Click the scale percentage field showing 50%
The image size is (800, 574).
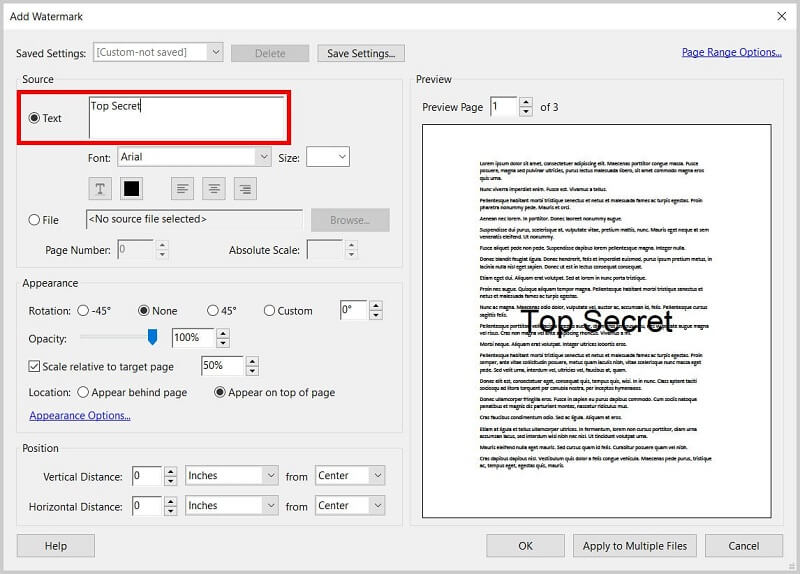(223, 366)
